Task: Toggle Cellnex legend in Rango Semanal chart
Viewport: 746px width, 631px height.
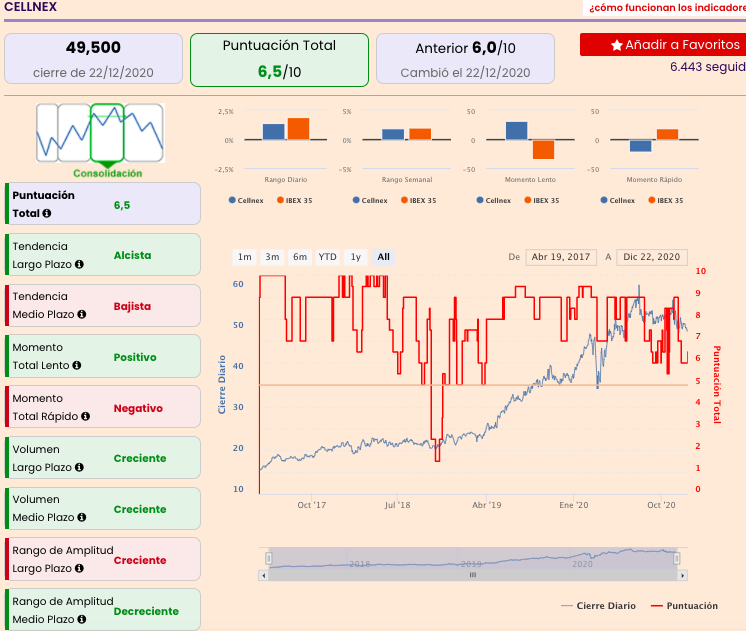Action: [370, 200]
